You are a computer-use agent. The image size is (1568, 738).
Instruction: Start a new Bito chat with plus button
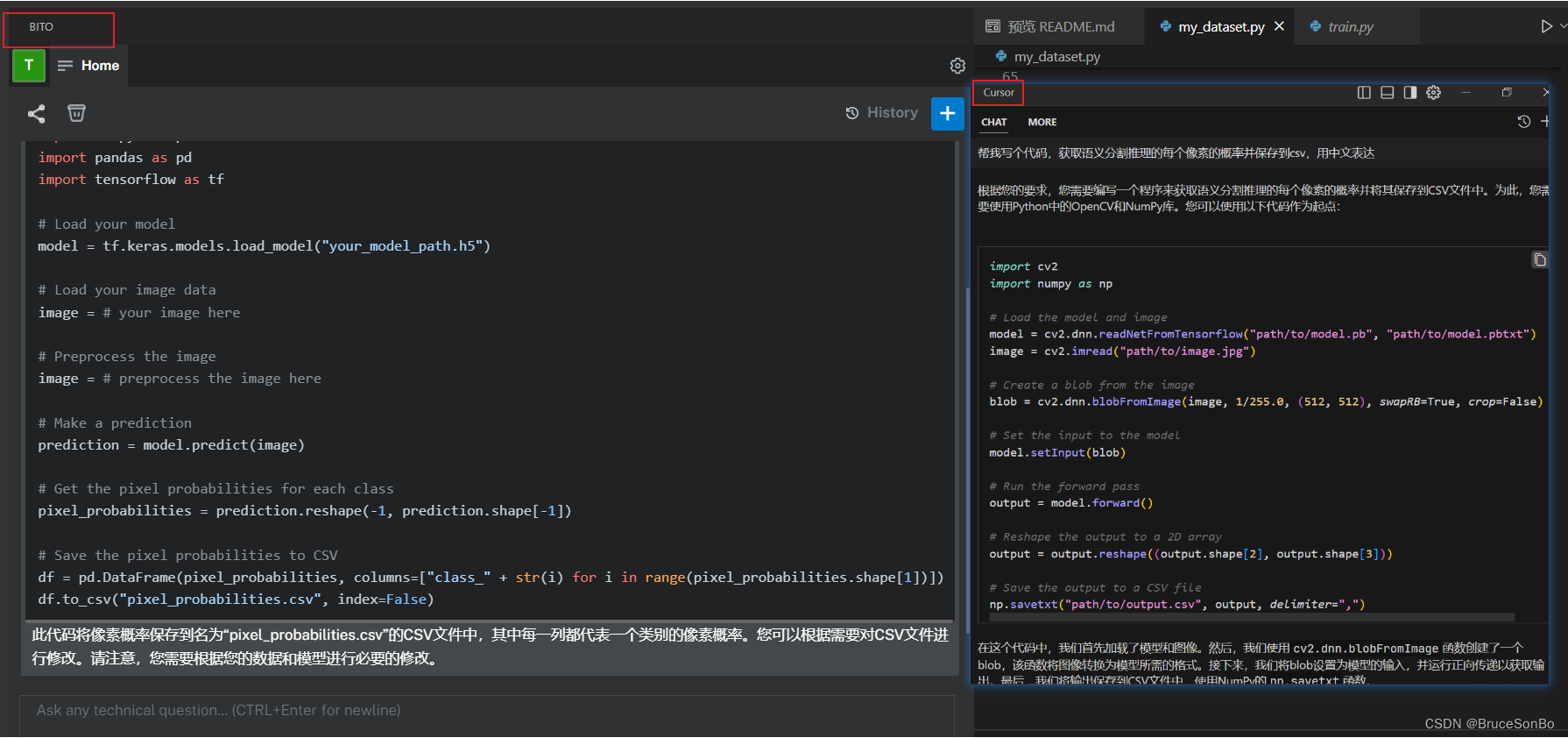pos(947,113)
